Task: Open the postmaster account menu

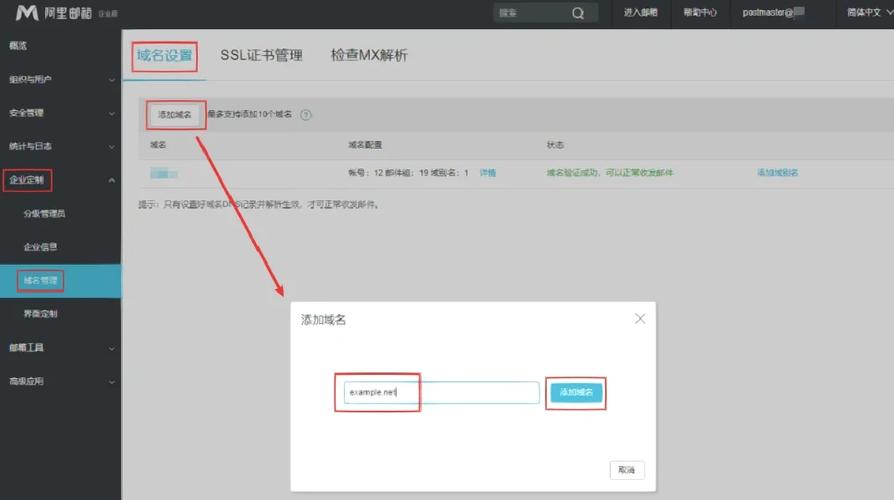Action: [x=774, y=12]
